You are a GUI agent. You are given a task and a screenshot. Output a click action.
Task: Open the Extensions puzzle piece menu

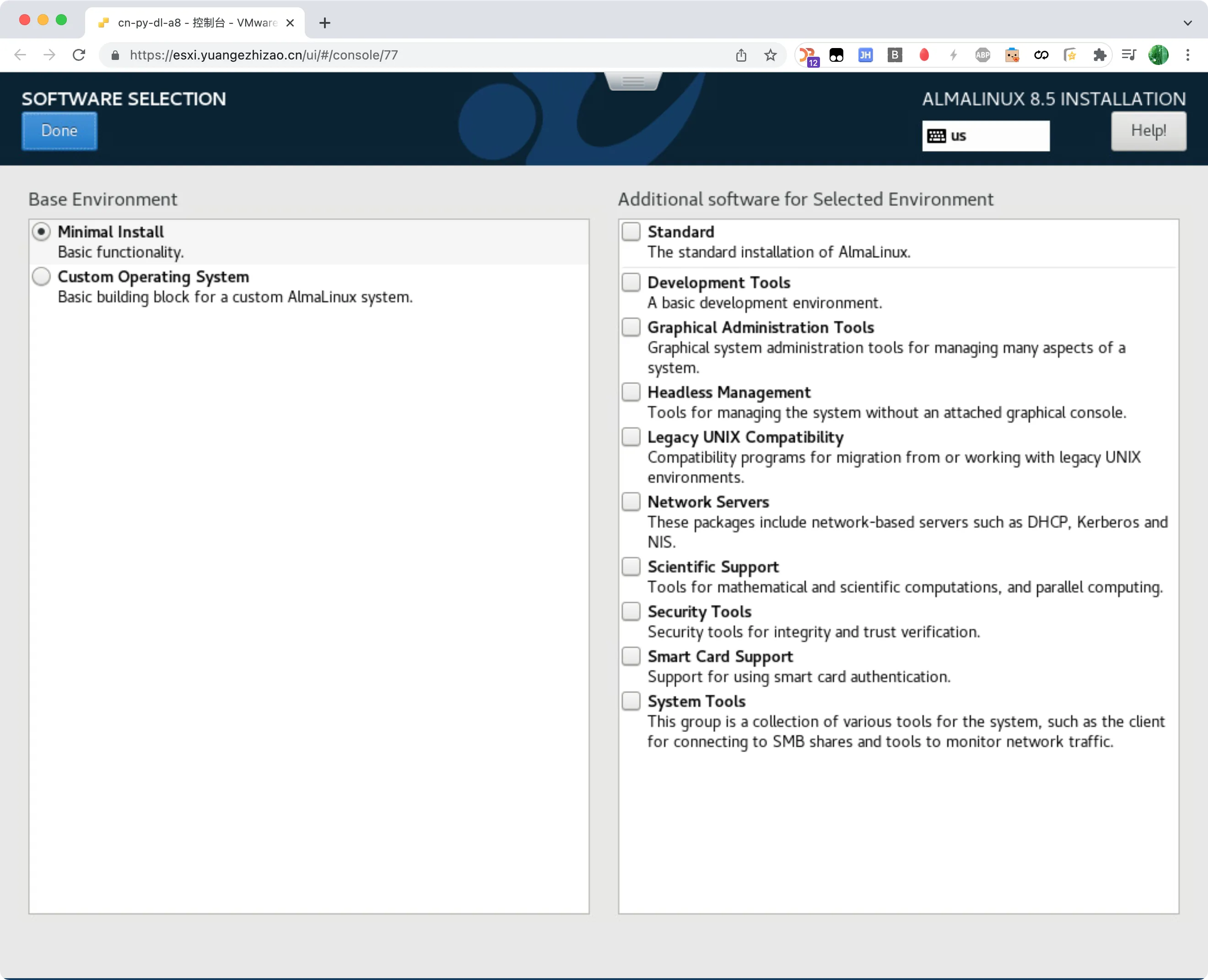pos(1100,55)
